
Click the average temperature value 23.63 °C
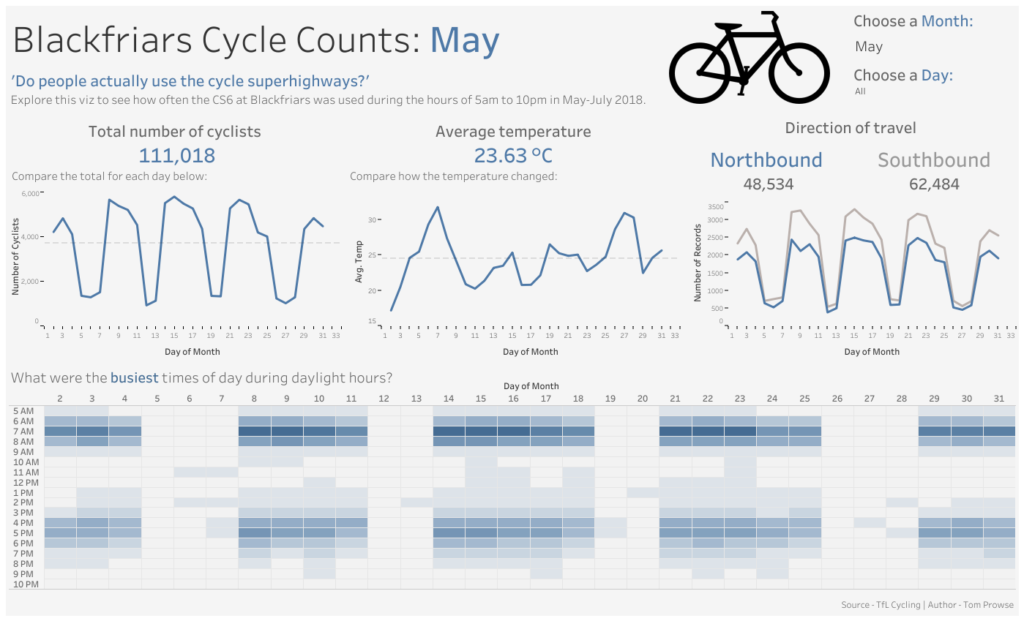point(513,155)
